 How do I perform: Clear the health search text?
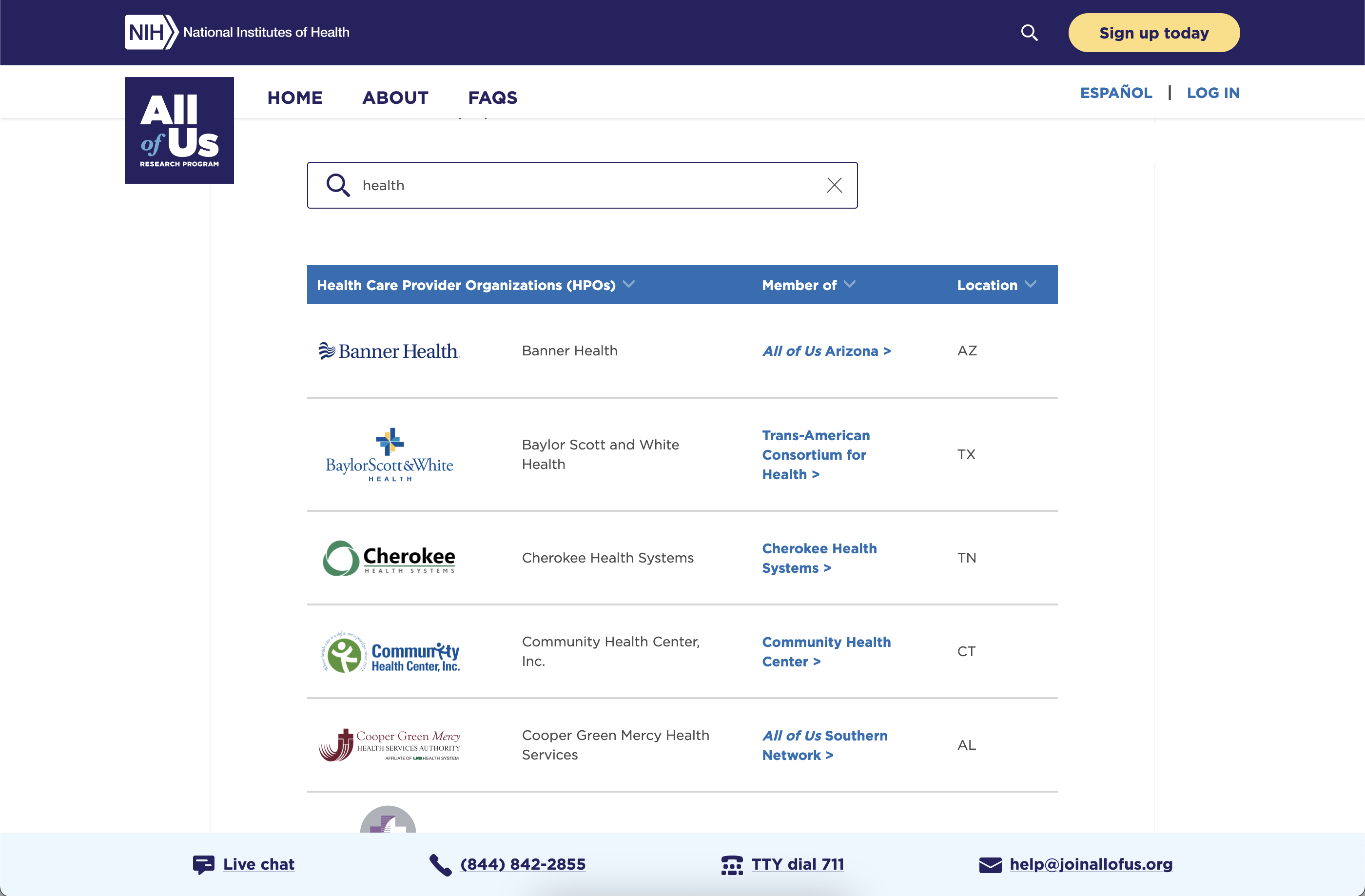pos(834,185)
